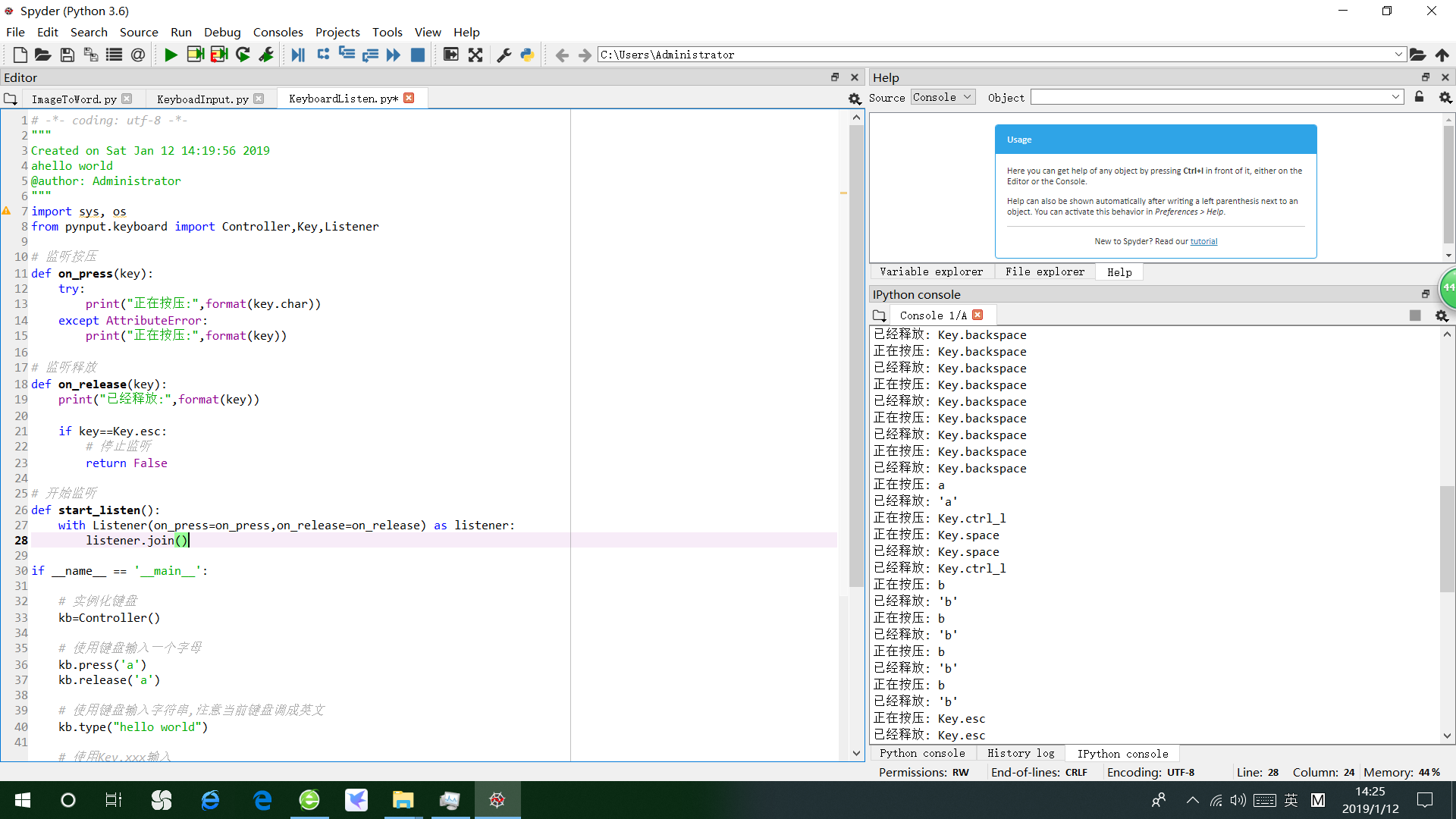Go forward directory arrow
The width and height of the screenshot is (1456, 819).
tap(585, 55)
